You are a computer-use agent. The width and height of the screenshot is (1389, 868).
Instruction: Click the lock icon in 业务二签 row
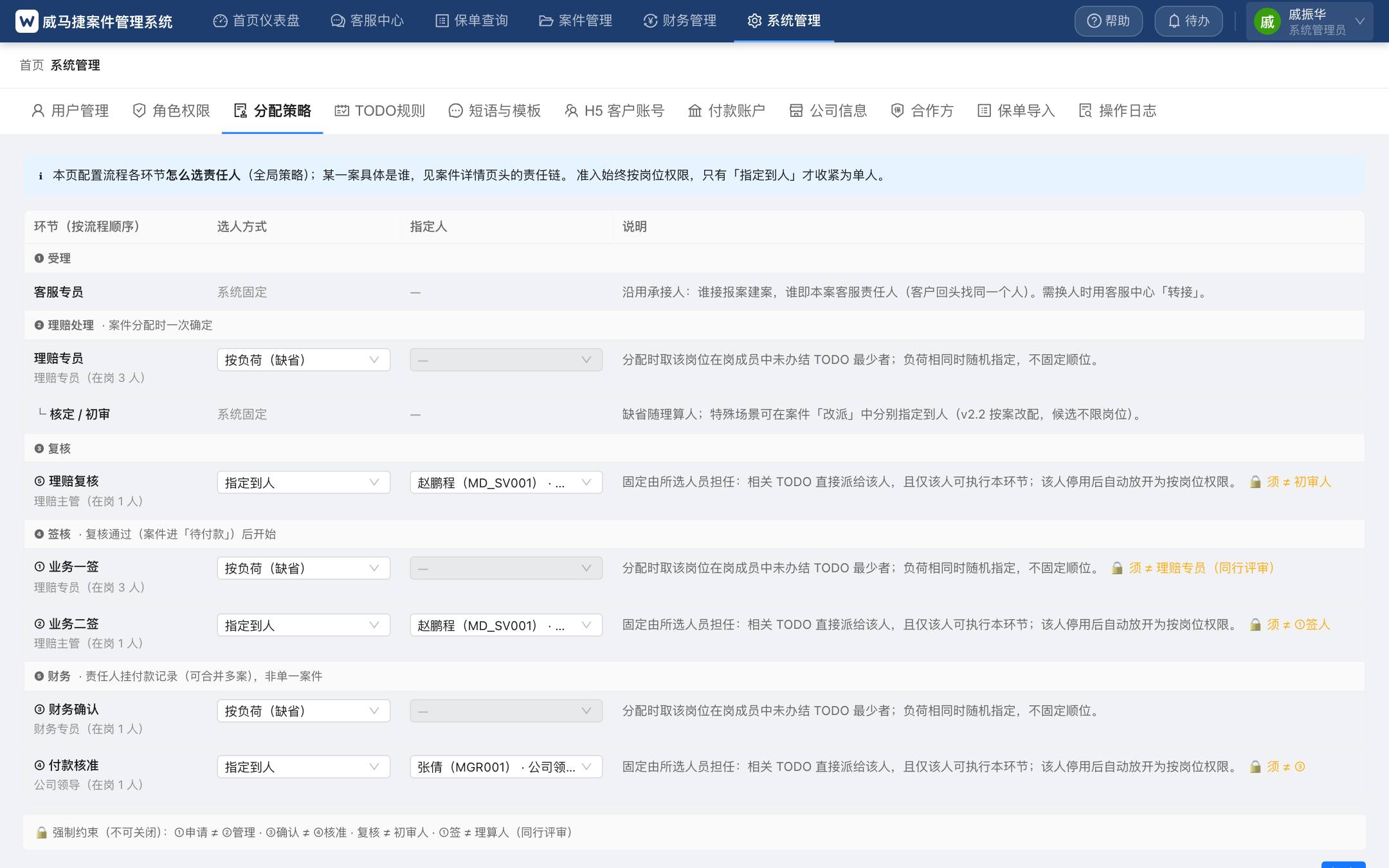coord(1255,625)
